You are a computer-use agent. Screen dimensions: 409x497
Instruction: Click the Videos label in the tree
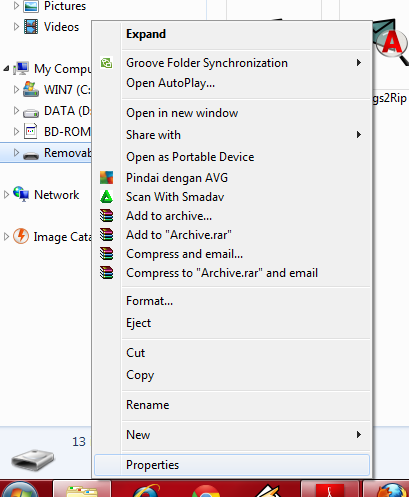point(61,27)
